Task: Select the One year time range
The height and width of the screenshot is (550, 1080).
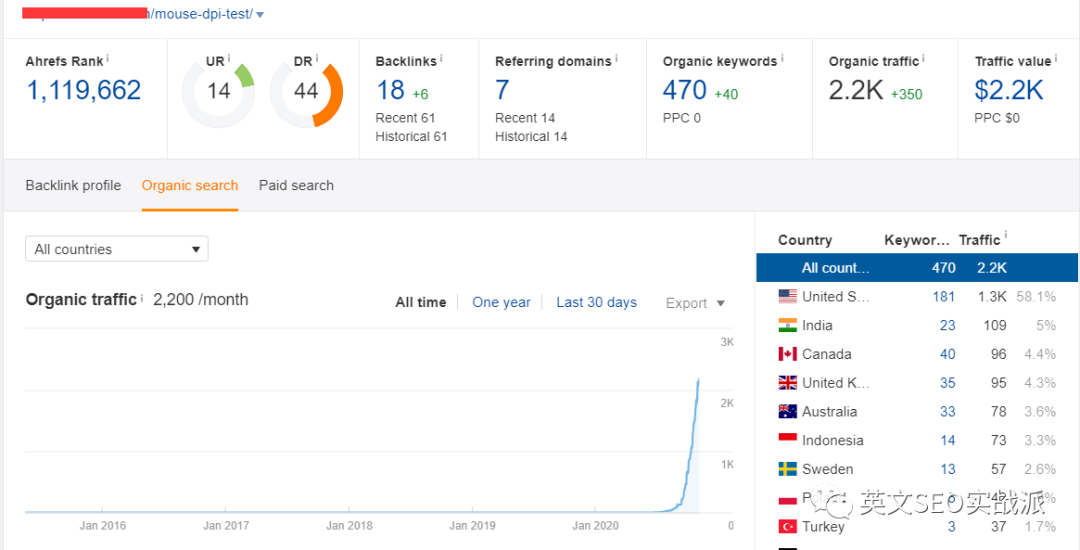Action: tap(501, 302)
